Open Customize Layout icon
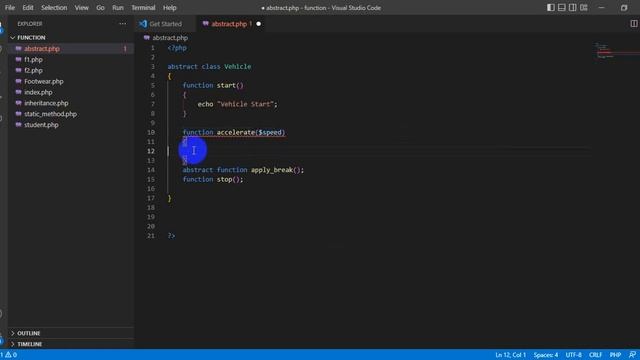The width and height of the screenshot is (640, 360). pyautogui.click(x=584, y=7)
